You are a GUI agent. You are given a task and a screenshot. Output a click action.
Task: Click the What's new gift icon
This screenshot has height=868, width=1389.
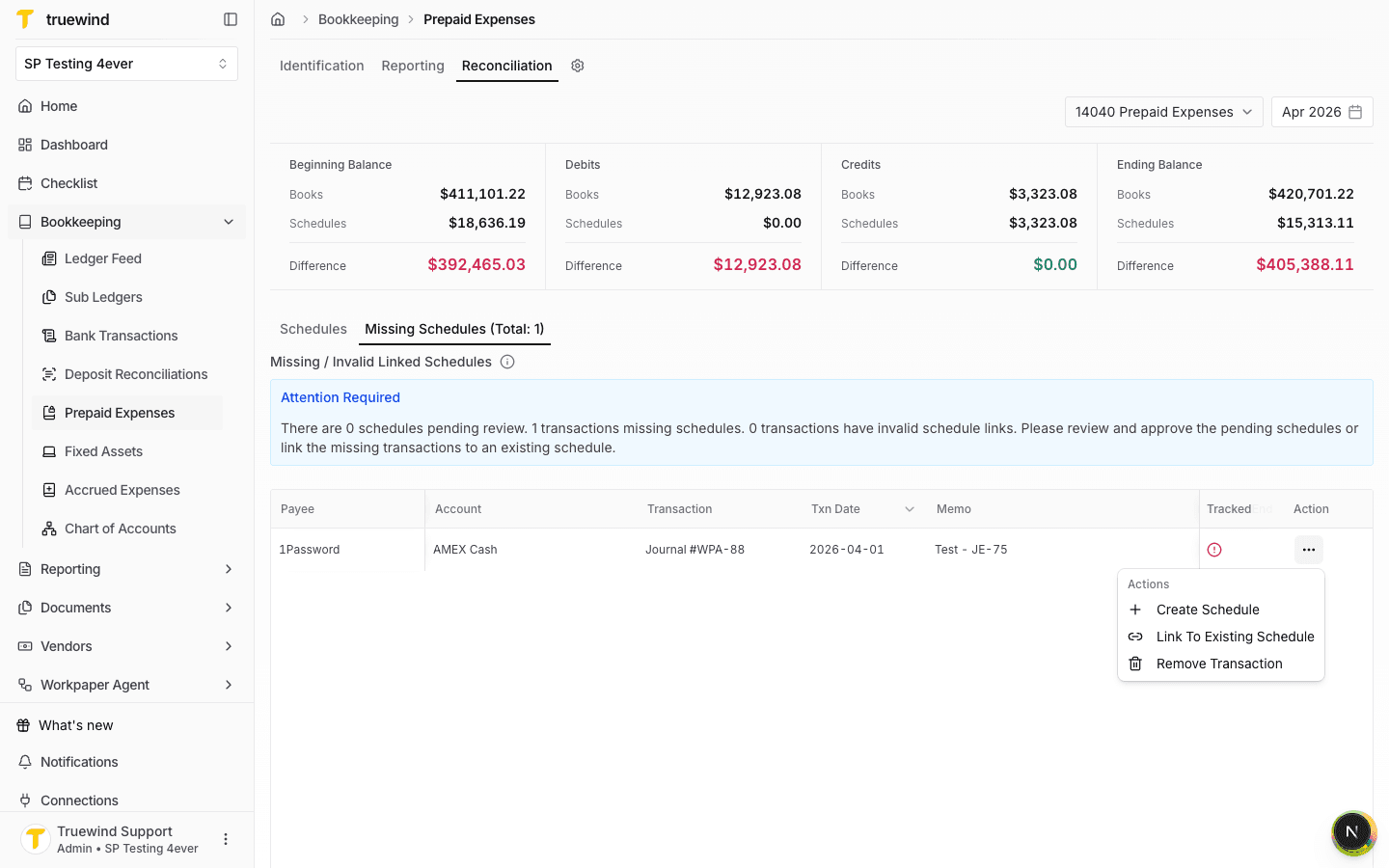pos(23,725)
